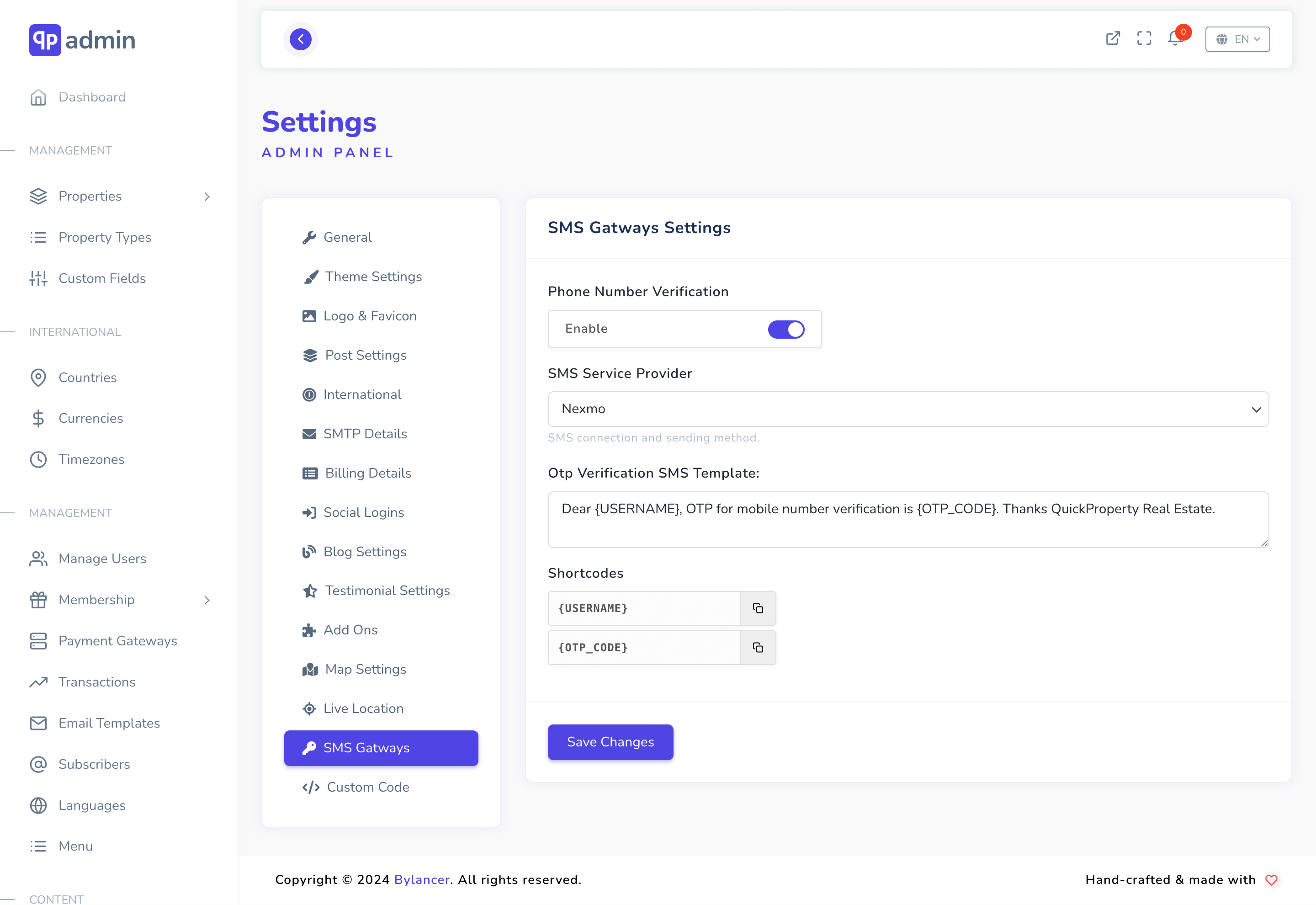Click the Otp Verification SMS Template textarea
Viewport: 1316px width, 905px height.
tap(907, 519)
